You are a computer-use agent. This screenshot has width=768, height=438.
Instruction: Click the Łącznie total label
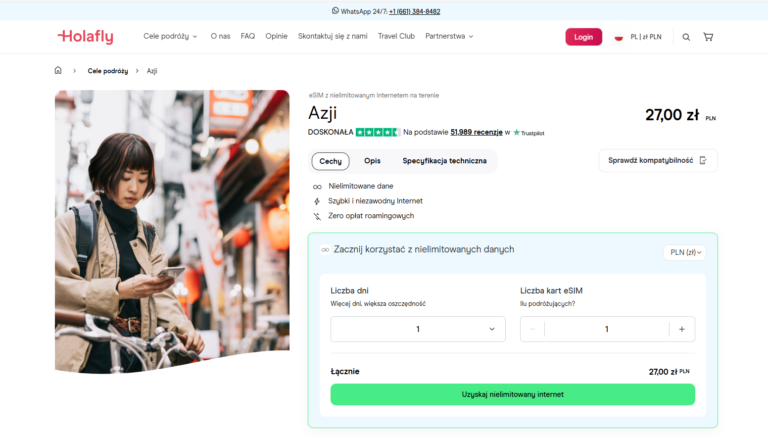tap(345, 371)
